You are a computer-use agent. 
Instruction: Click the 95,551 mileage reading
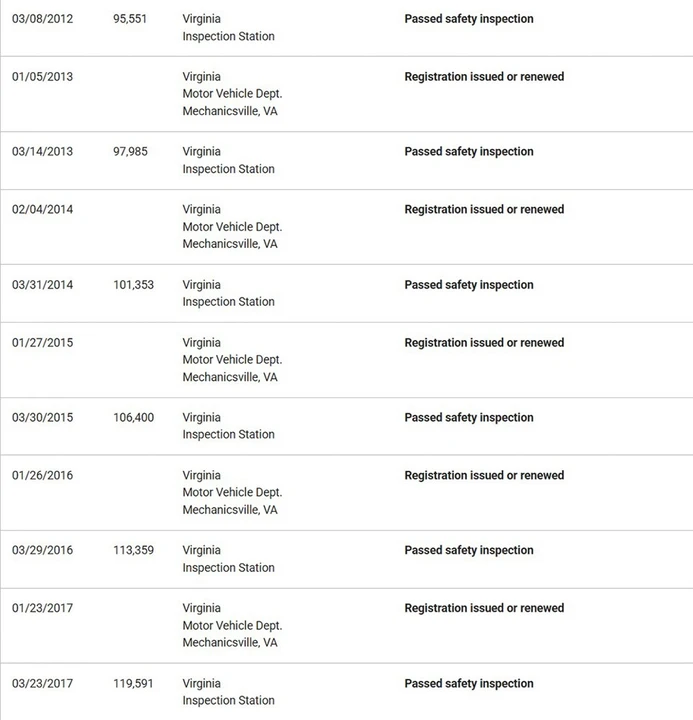[x=130, y=19]
